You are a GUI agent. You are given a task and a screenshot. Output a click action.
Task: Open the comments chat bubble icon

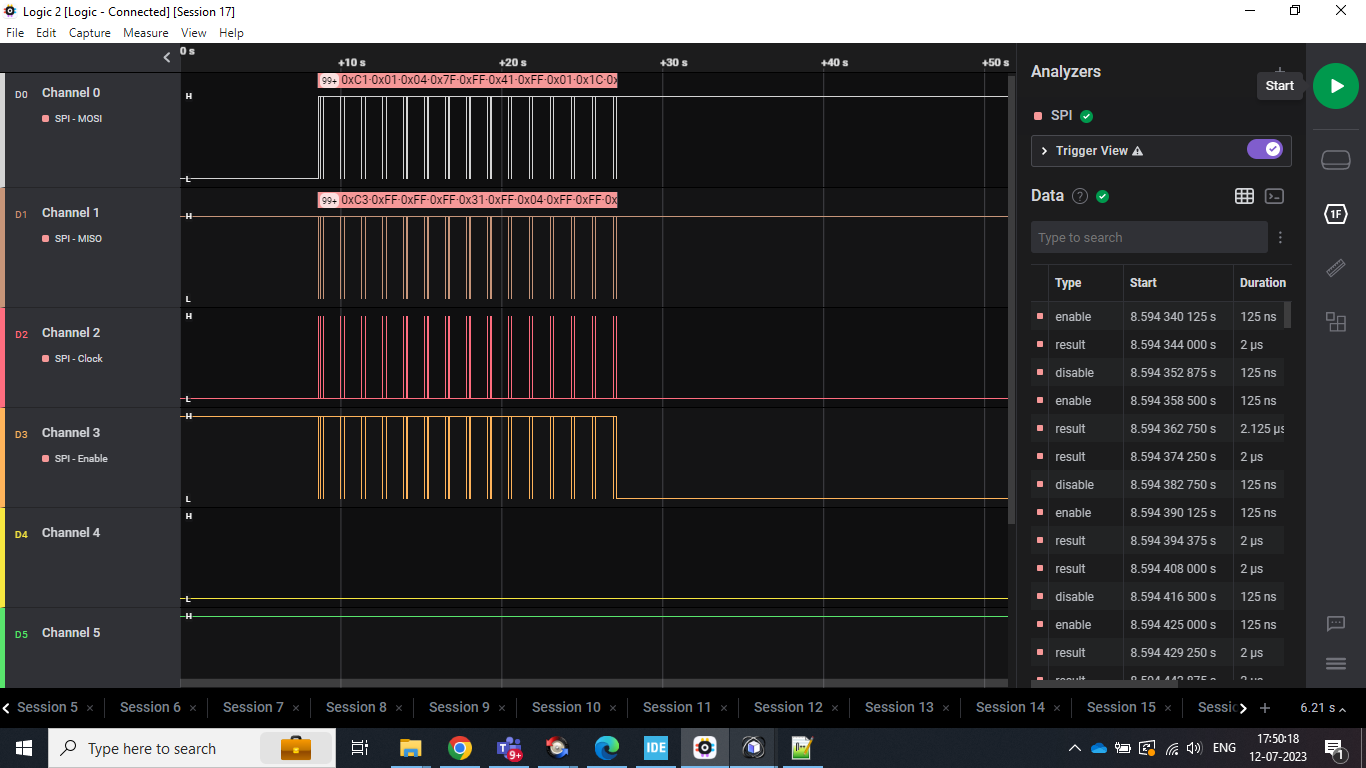coord(1336,624)
